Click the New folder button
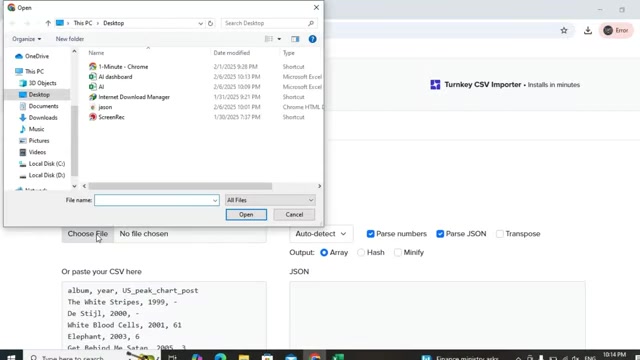 pos(70,39)
